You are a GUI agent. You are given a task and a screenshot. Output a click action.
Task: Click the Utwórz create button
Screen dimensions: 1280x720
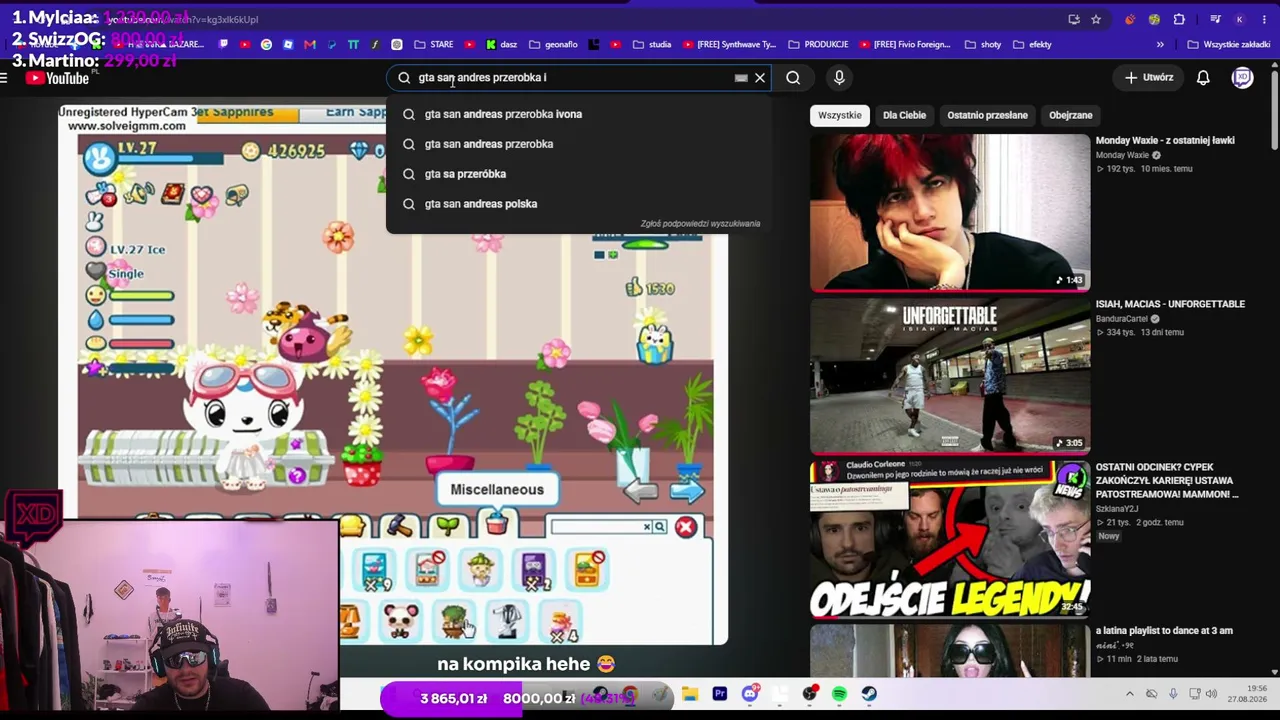(1148, 77)
